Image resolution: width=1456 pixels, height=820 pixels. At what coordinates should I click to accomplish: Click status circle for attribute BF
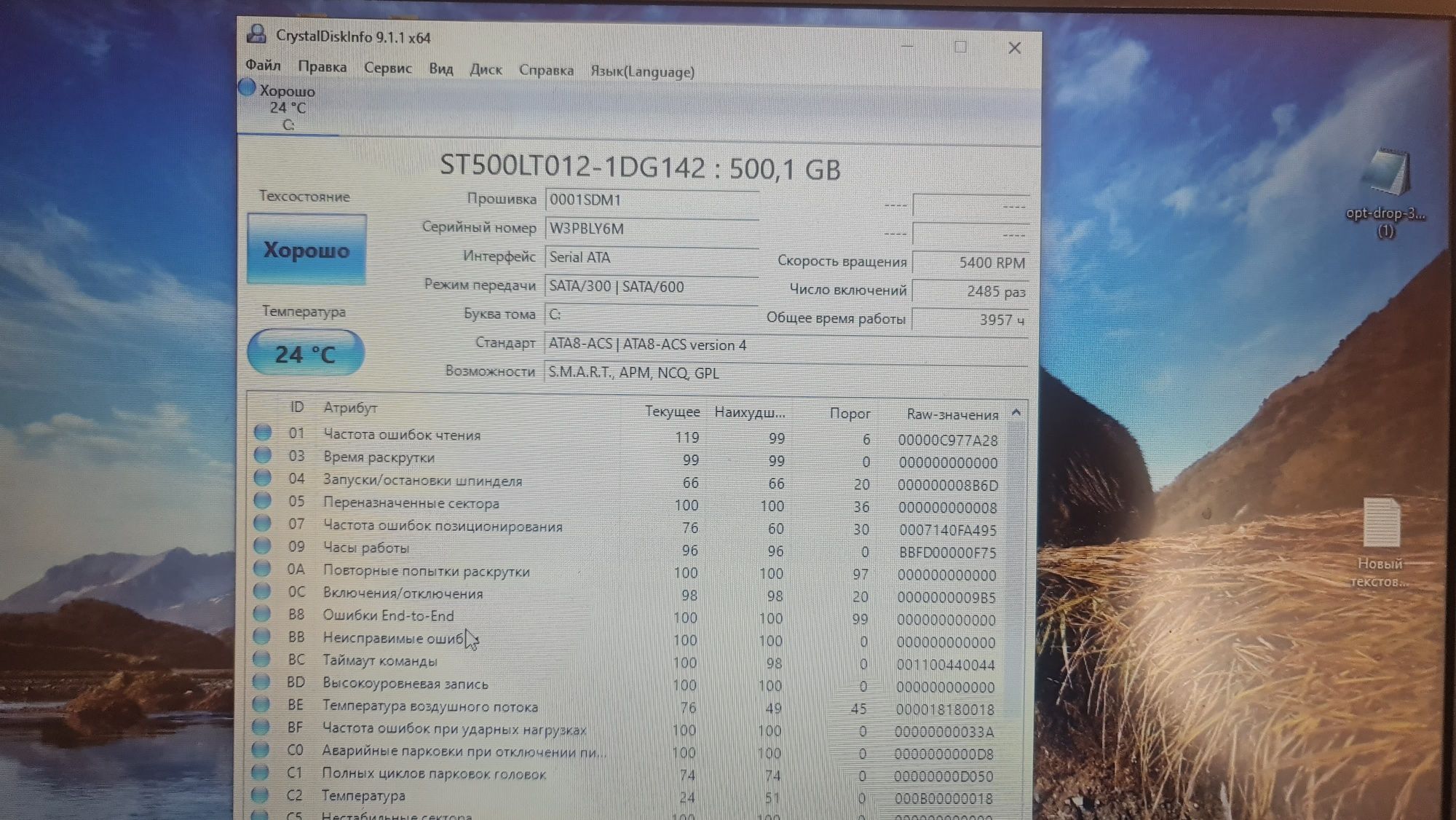(261, 727)
